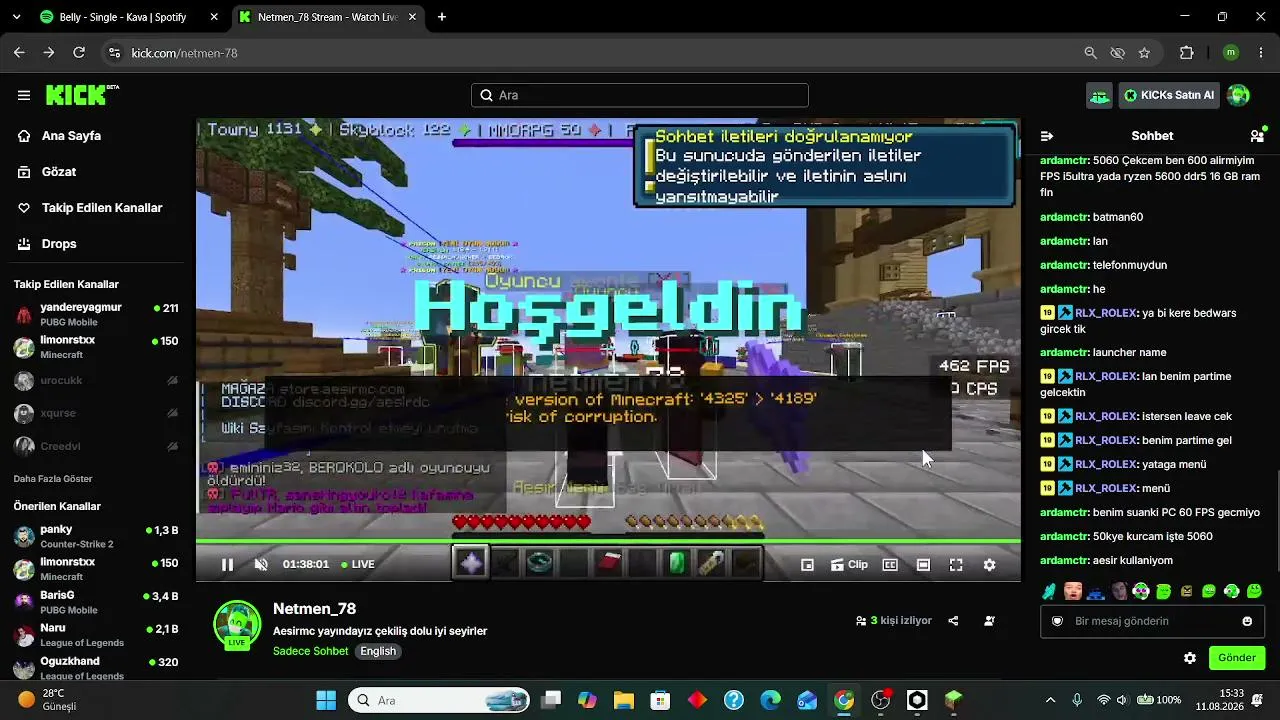Viewport: 1280px width, 720px height.
Task: Send the chat message with Gönder
Action: pos(1237,658)
